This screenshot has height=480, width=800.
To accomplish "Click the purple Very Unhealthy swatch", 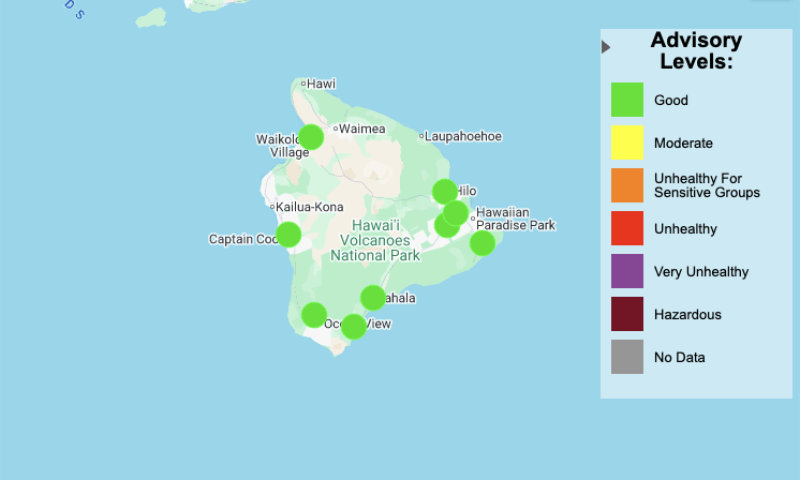I will click(627, 271).
